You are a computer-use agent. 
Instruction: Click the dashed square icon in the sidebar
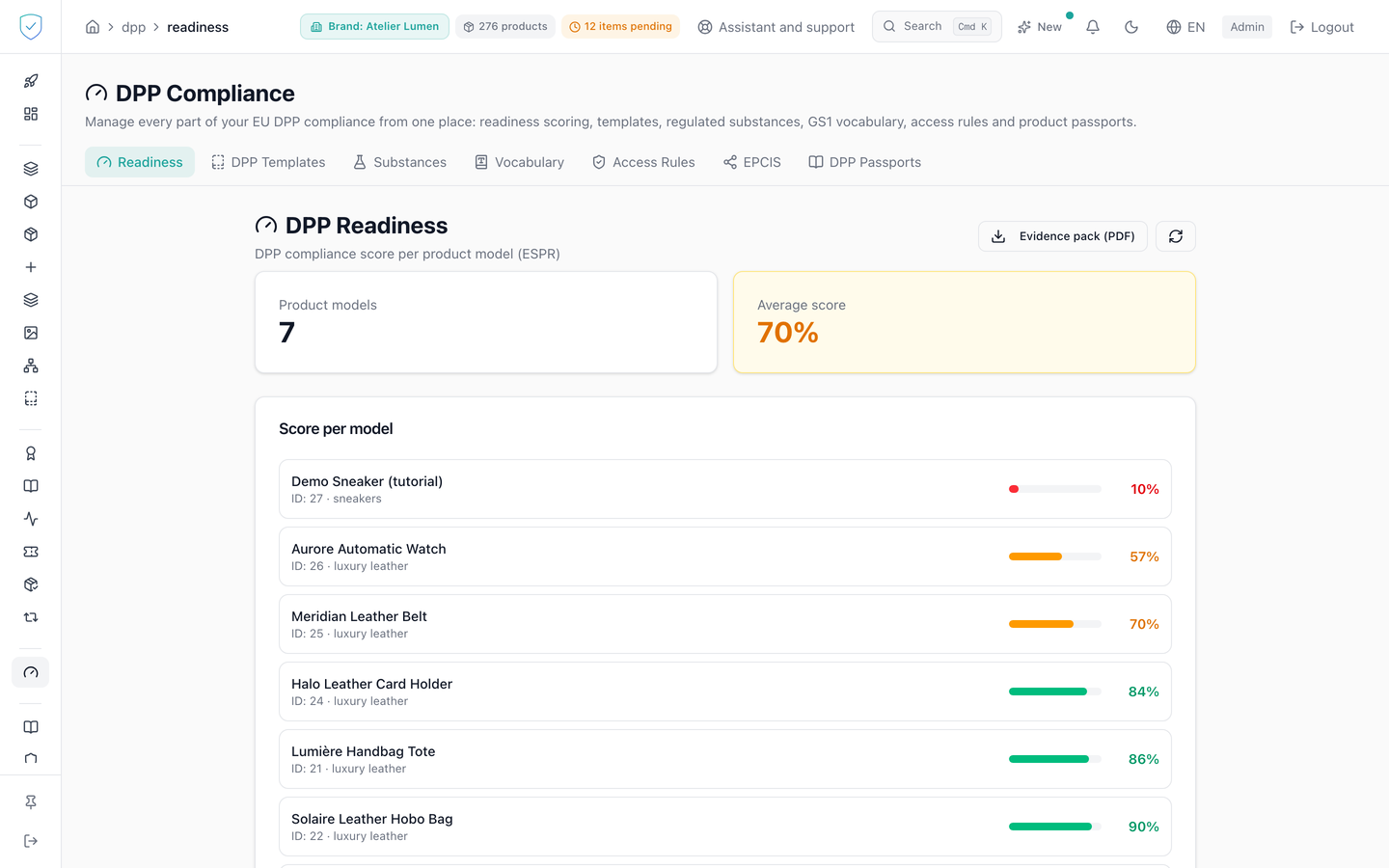31,398
